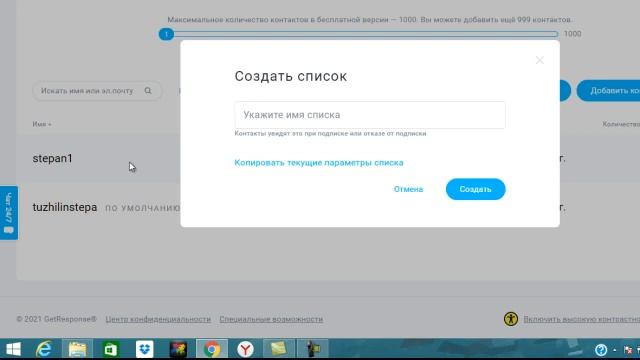The width and height of the screenshot is (640, 360).
Task: Click the help question mark tray icon
Action: 601,350
